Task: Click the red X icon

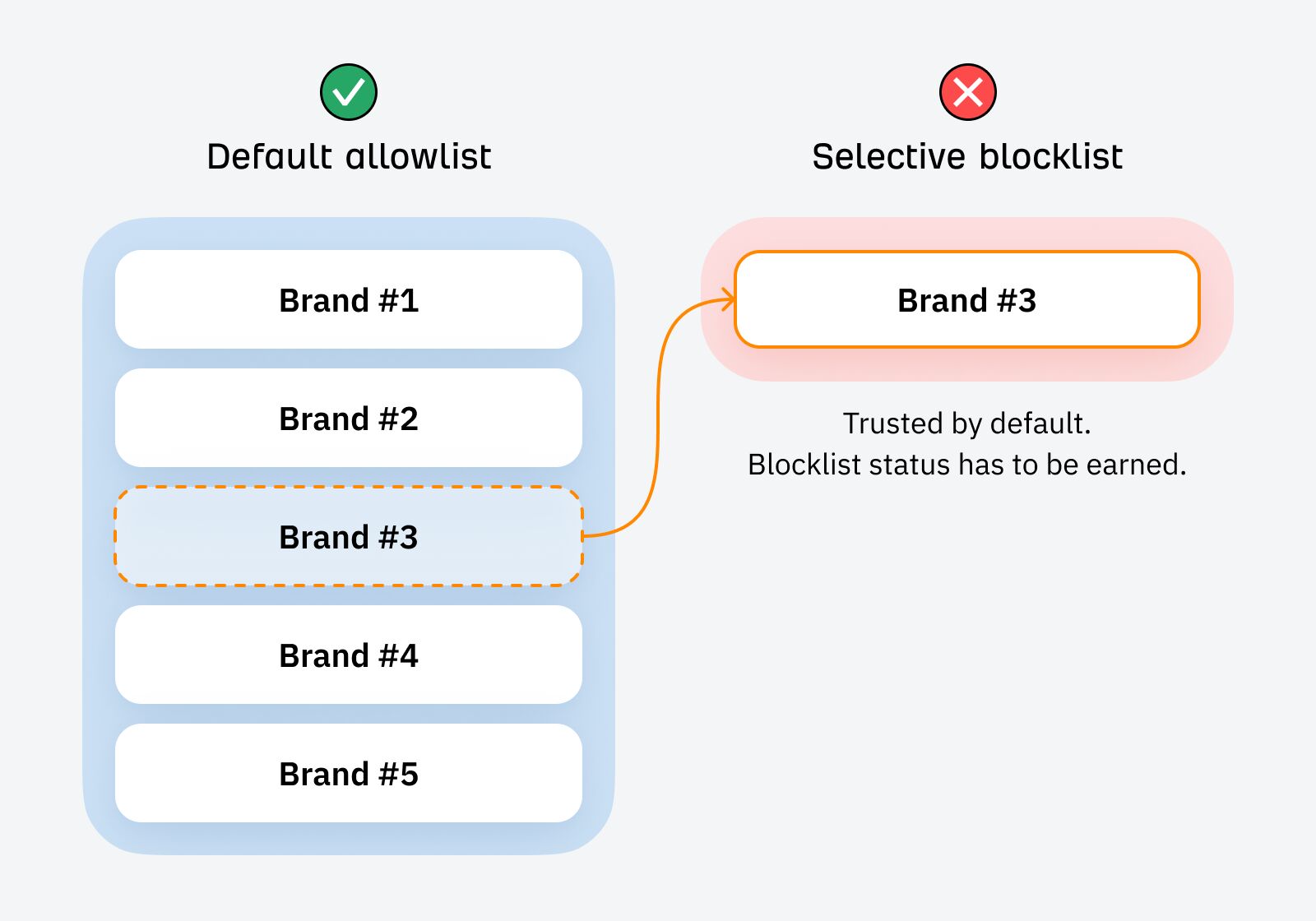Action: [x=967, y=92]
